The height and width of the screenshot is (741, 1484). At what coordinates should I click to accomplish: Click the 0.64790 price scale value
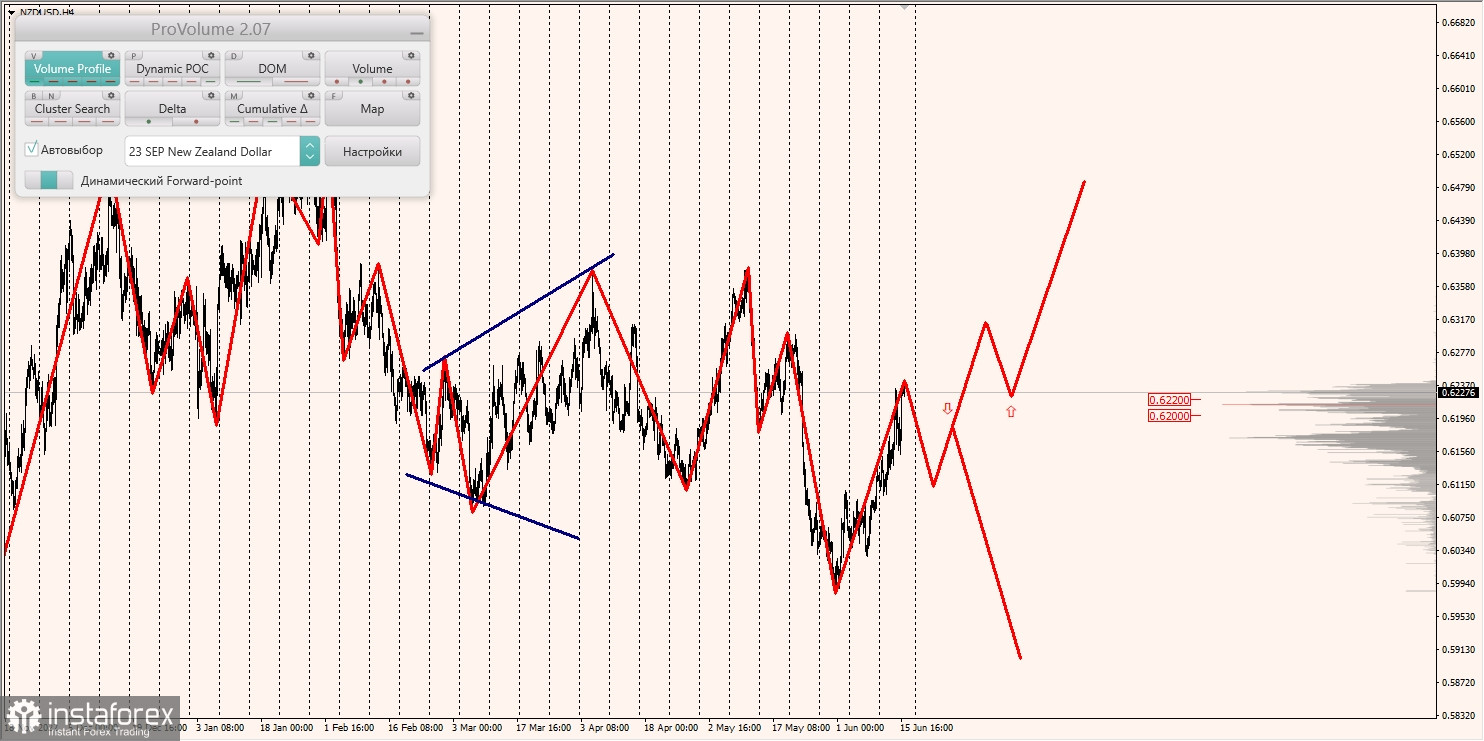[1460, 187]
